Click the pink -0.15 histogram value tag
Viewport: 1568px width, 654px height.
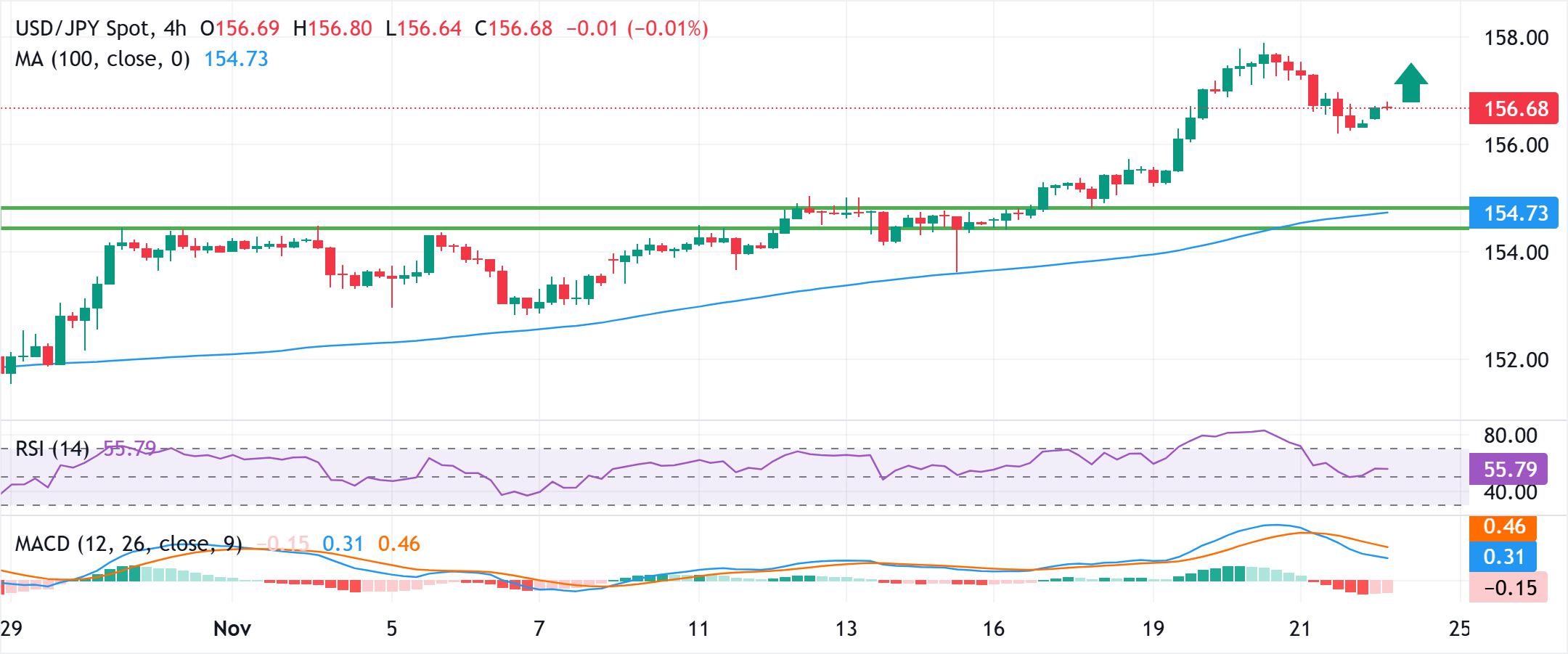click(1508, 587)
